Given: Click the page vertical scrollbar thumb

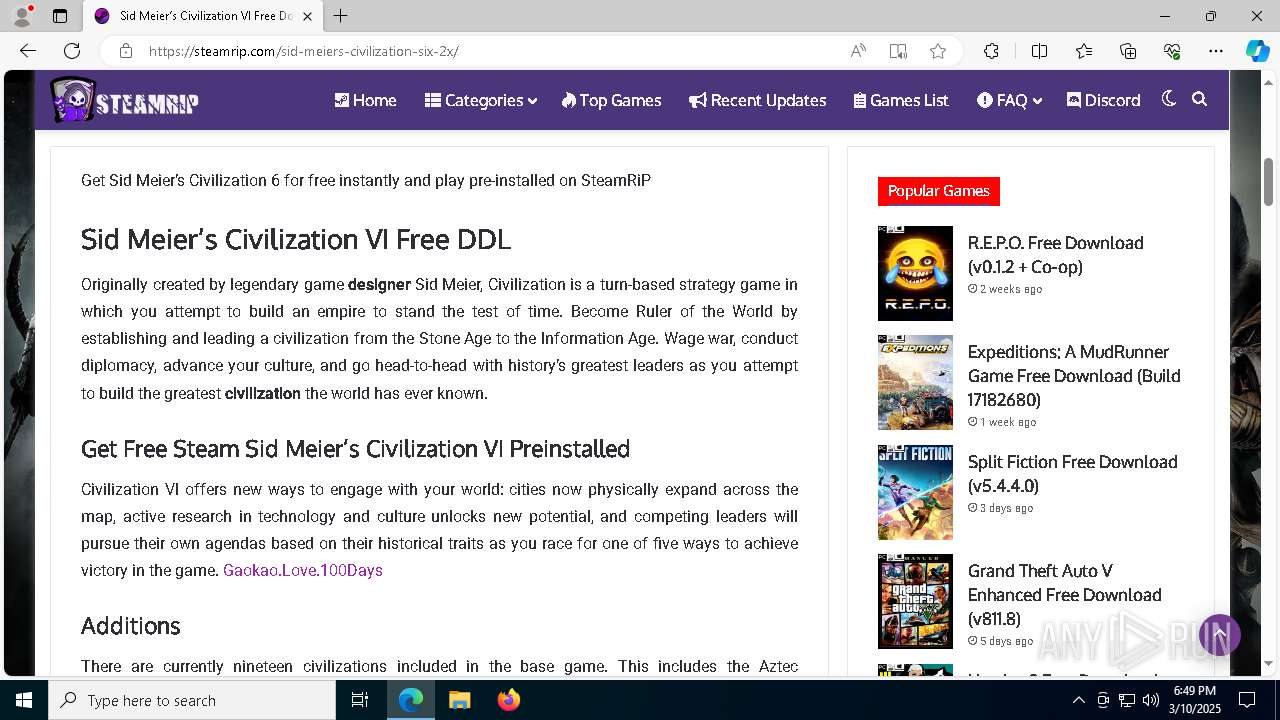Looking at the screenshot, I should (x=1269, y=182).
